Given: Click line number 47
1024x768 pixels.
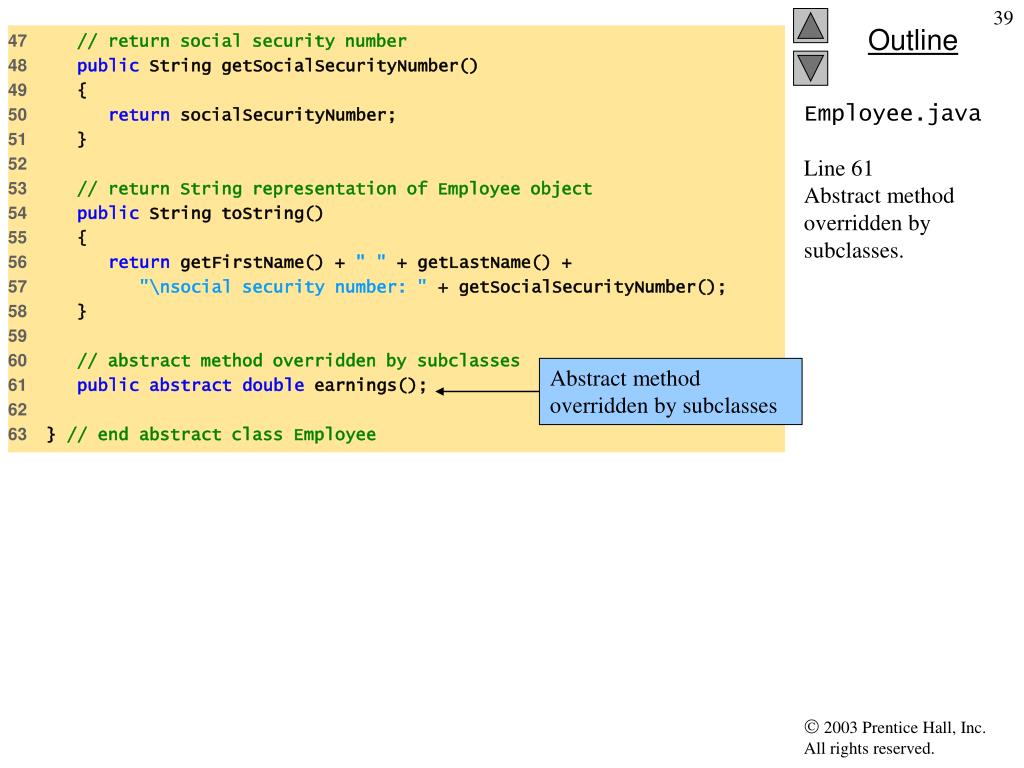Looking at the screenshot, I should click(18, 41).
